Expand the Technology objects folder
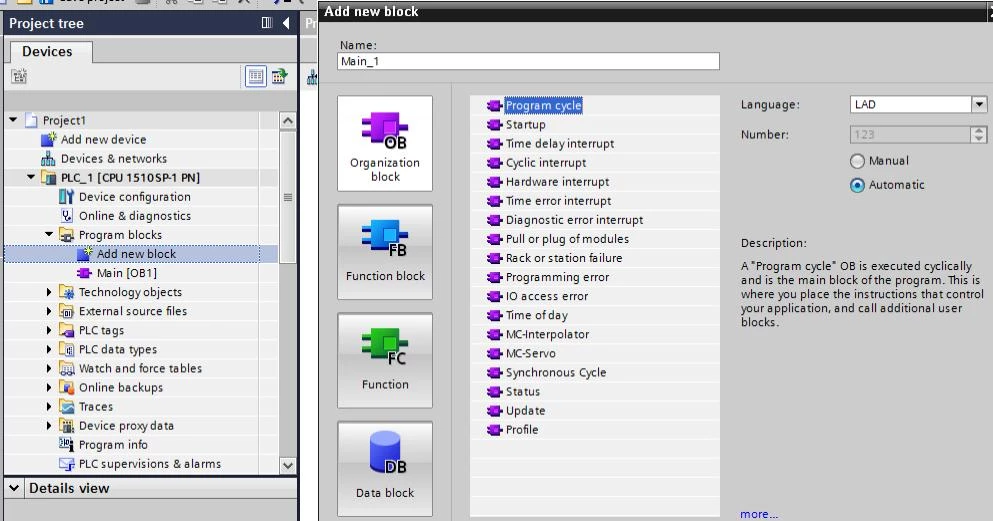 [50, 293]
